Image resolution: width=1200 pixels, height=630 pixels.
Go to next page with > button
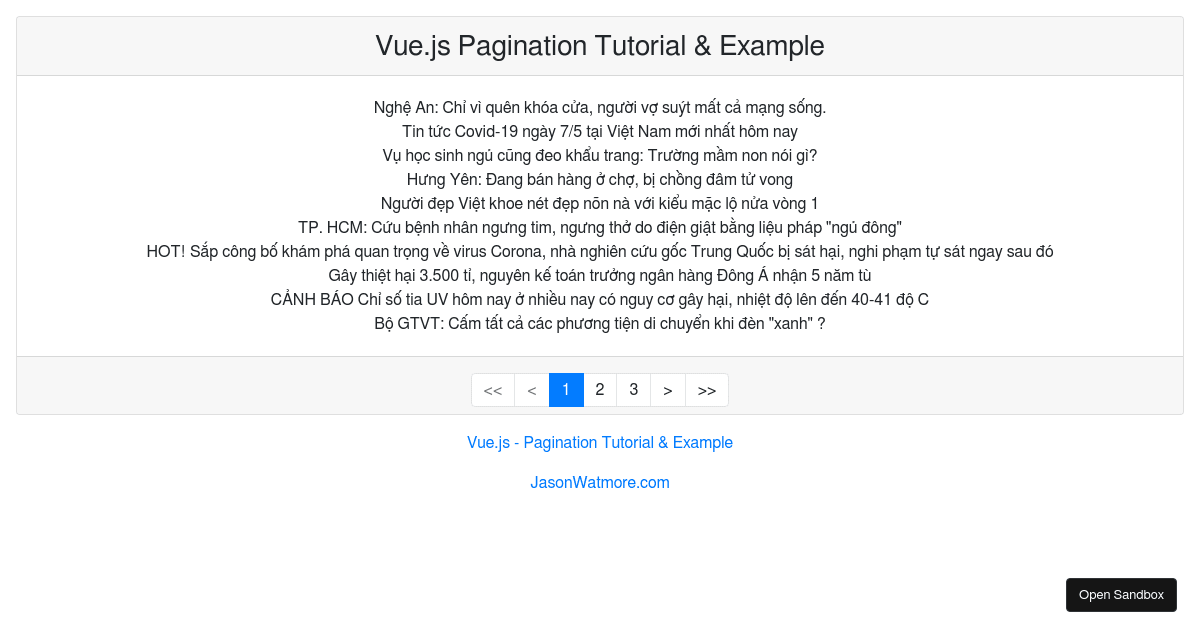pyautogui.click(x=668, y=390)
